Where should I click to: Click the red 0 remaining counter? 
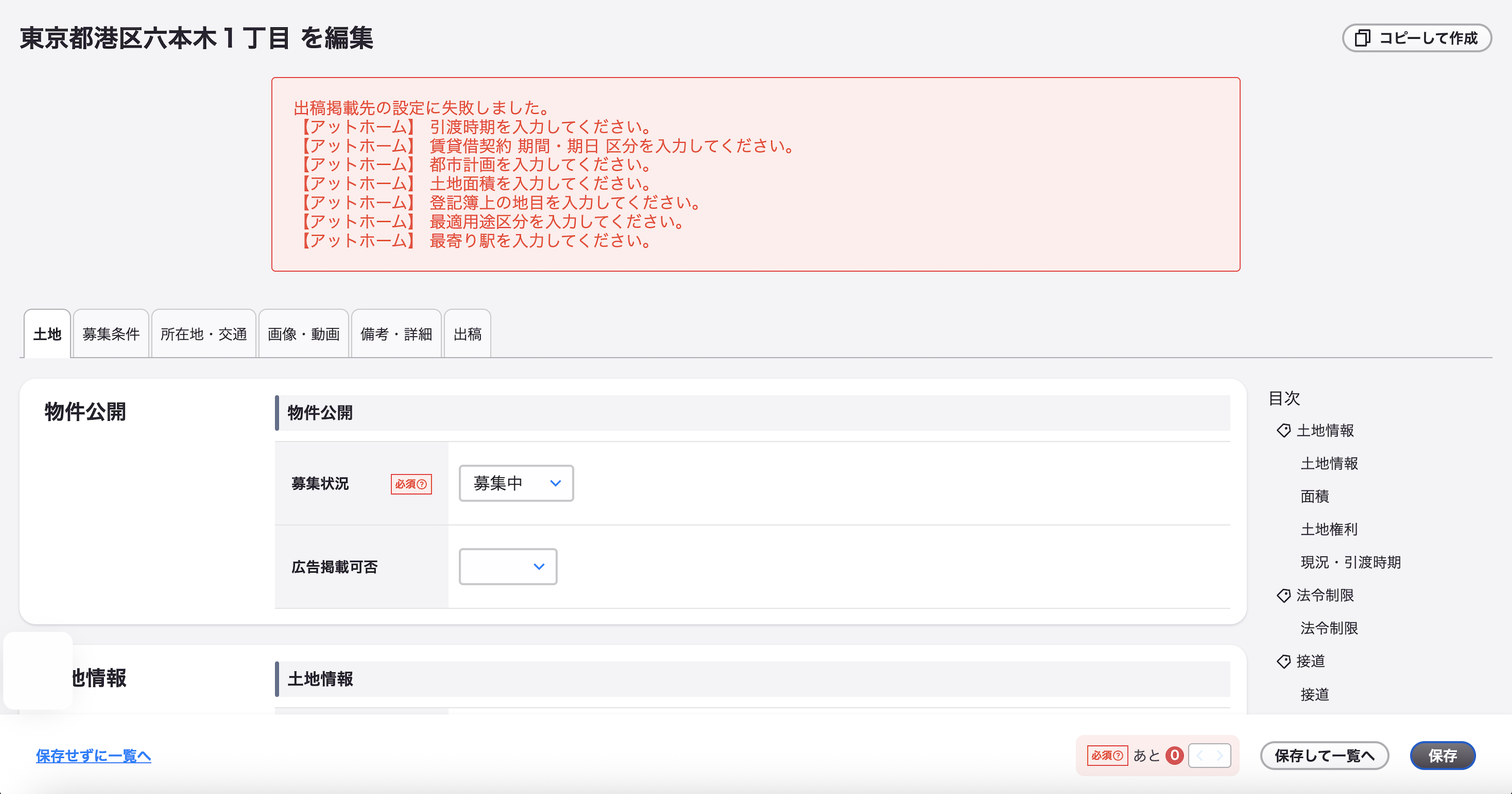pyautogui.click(x=1174, y=755)
